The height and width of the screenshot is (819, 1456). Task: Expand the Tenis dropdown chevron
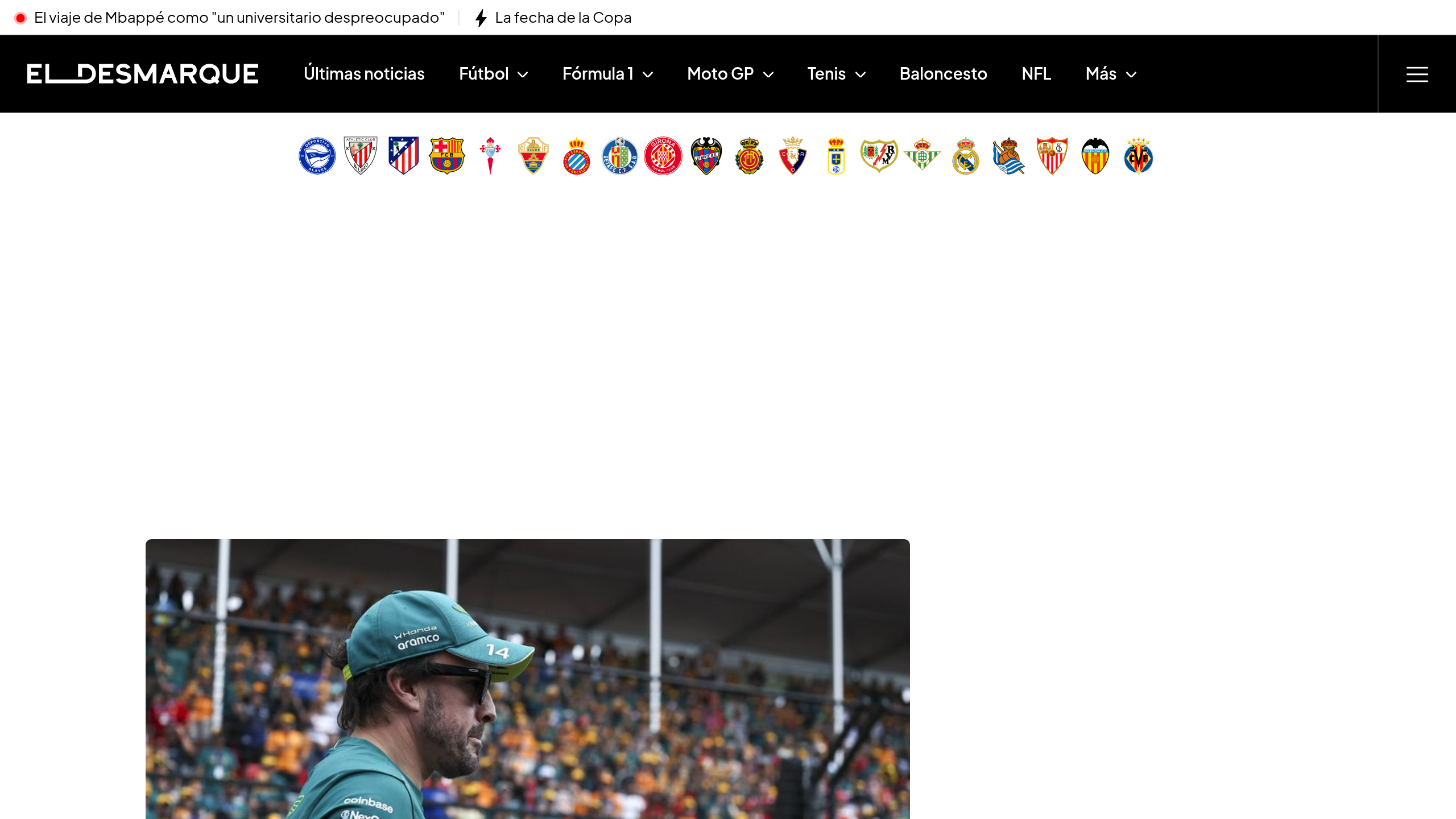(861, 75)
